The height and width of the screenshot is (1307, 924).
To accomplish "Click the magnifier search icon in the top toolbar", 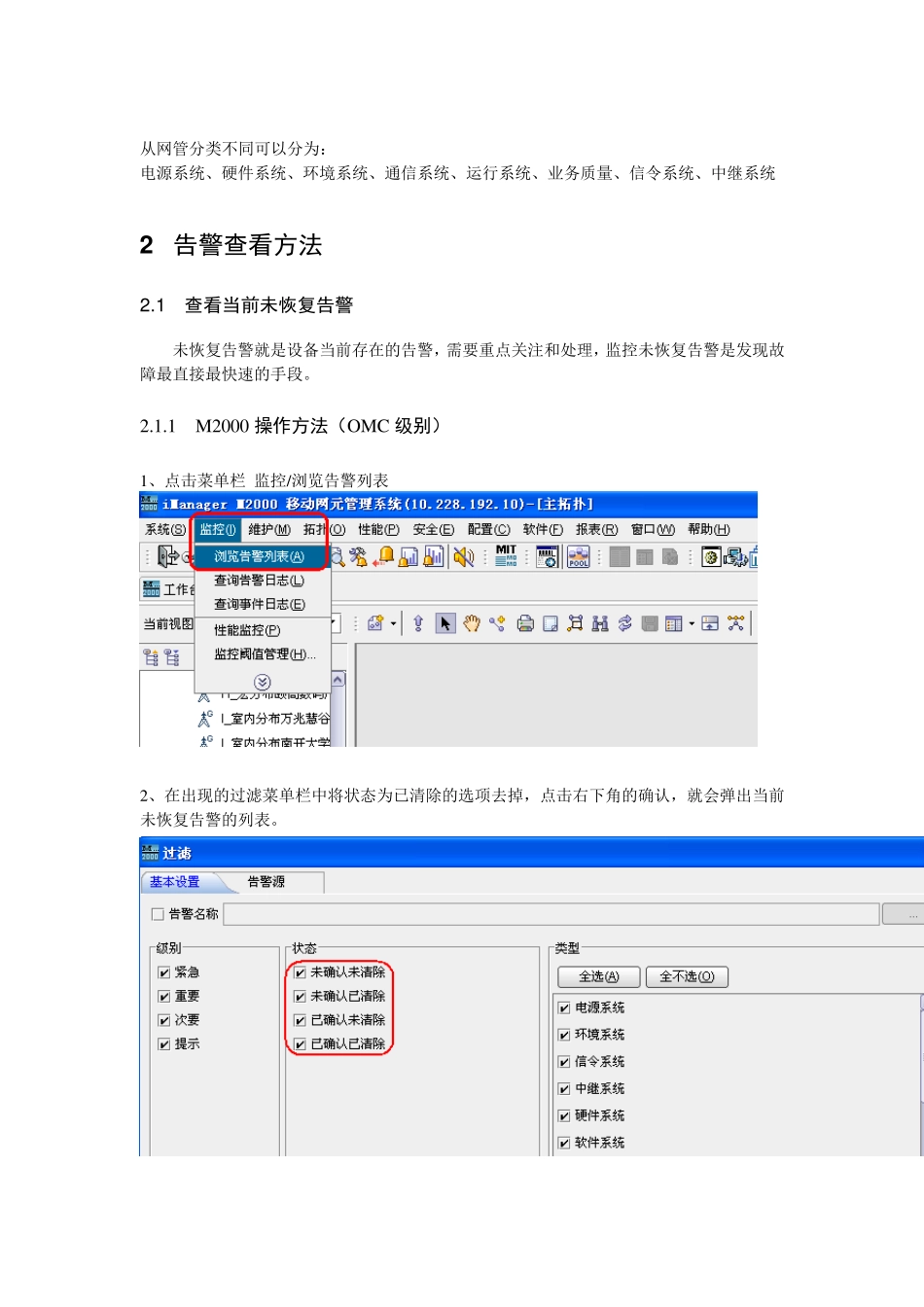I will coord(338,556).
